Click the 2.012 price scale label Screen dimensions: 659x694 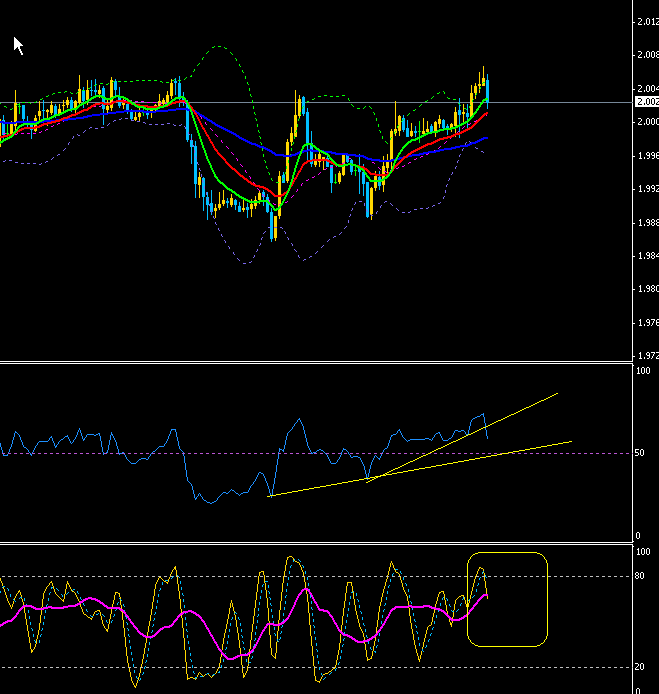click(647, 21)
